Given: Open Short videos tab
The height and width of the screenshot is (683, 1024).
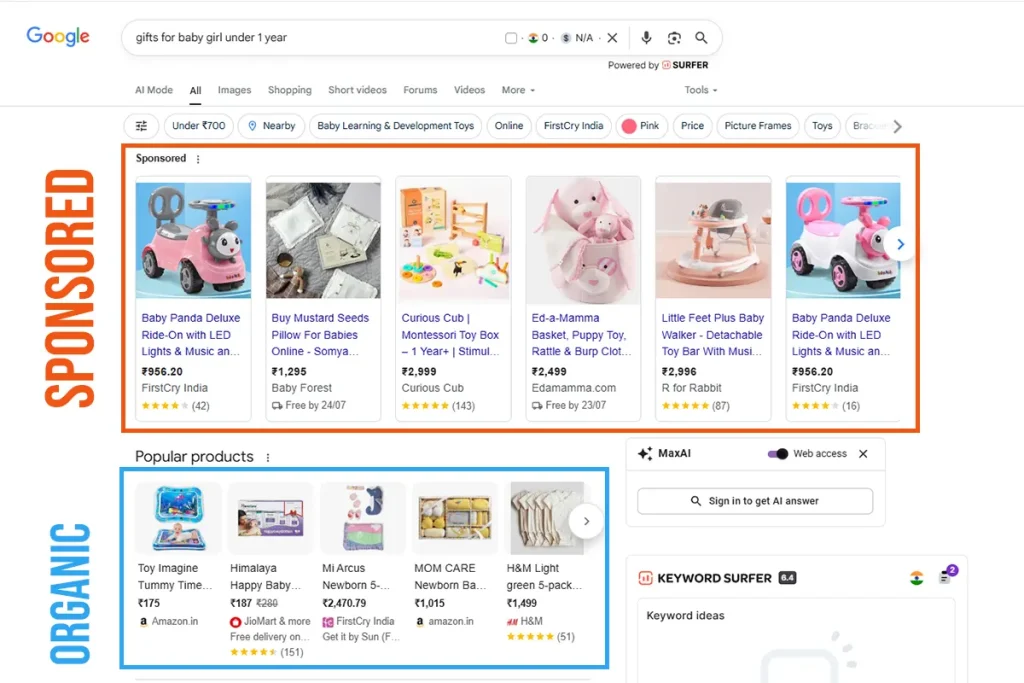Looking at the screenshot, I should (x=357, y=90).
